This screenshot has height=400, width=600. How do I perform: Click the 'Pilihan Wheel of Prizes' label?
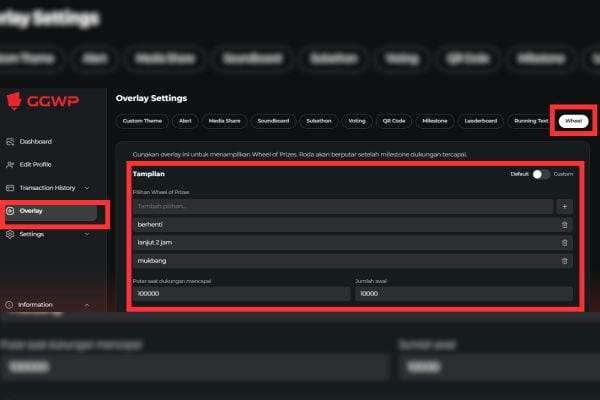pyautogui.click(x=161, y=192)
